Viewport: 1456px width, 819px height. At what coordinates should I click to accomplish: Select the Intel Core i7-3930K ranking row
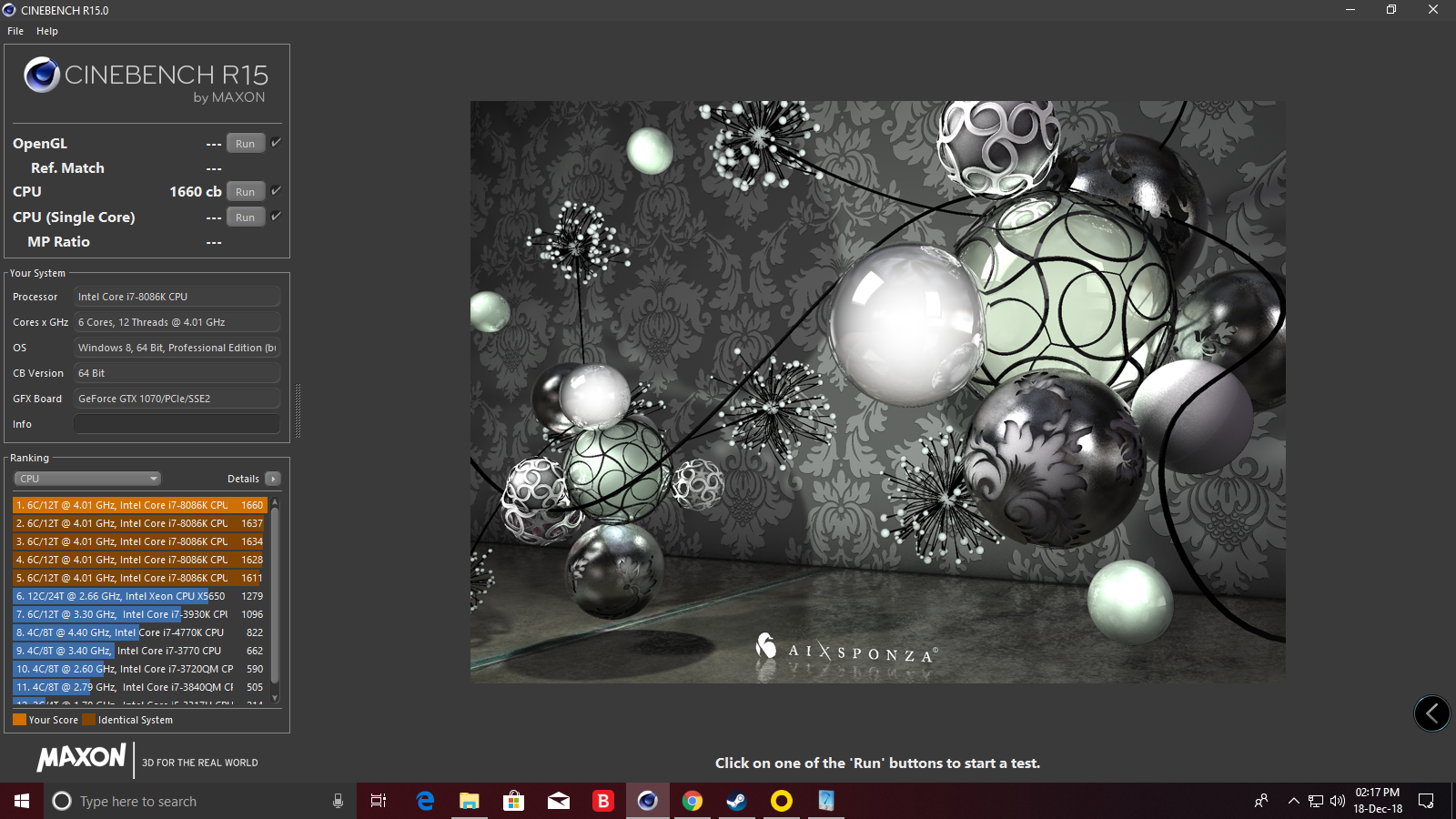(138, 614)
